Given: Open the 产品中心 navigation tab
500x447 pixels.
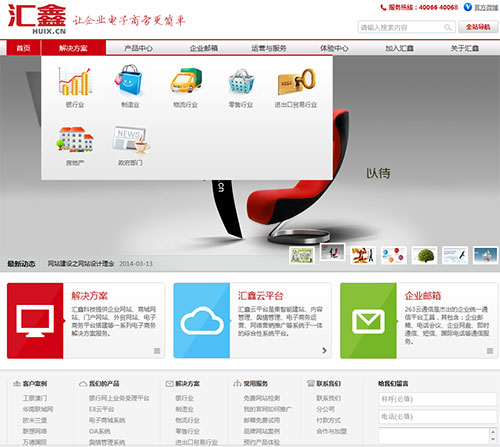Looking at the screenshot, I should click(x=138, y=48).
